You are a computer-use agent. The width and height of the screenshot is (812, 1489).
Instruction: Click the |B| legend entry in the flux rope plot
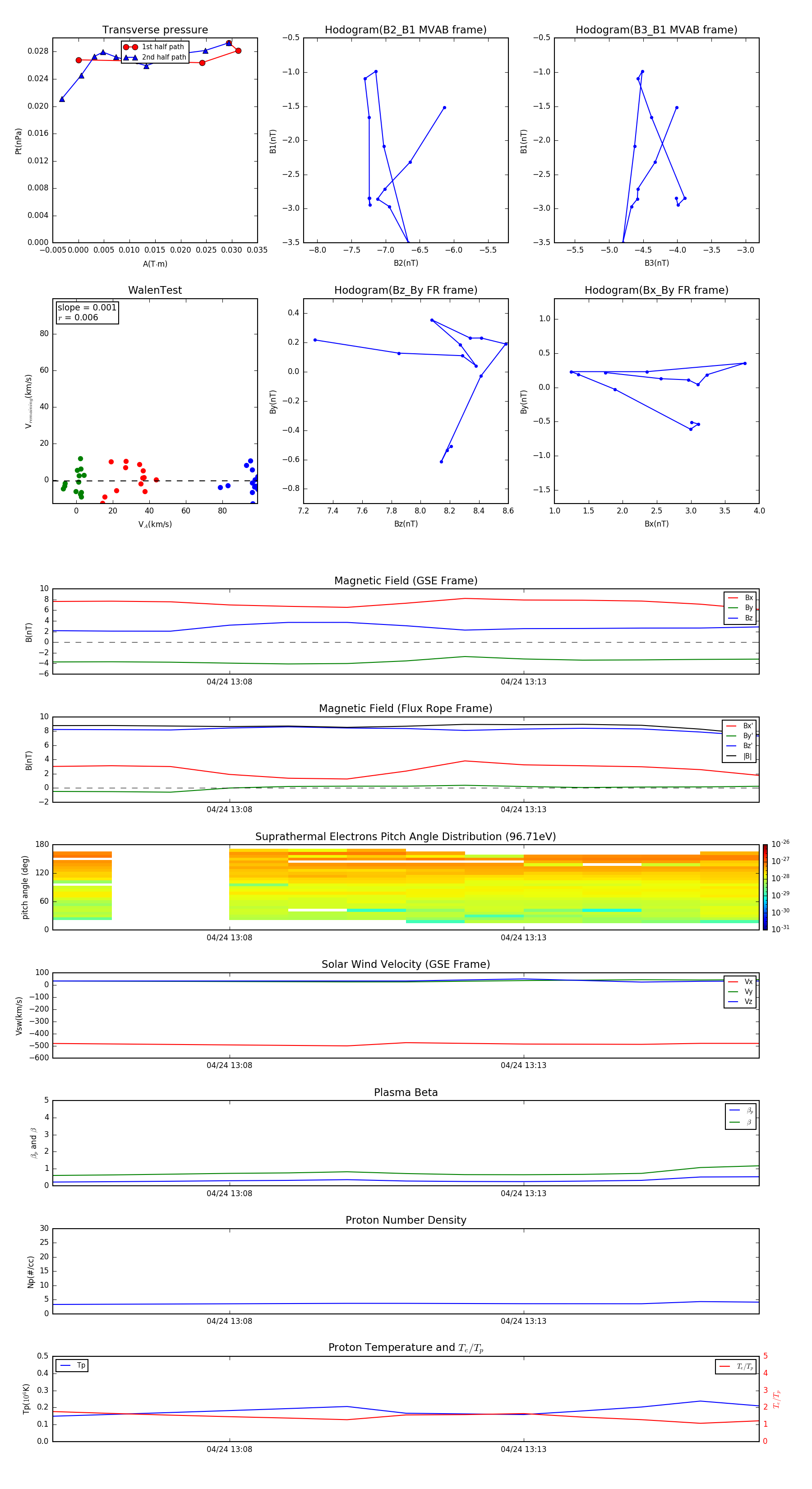pyautogui.click(x=740, y=756)
